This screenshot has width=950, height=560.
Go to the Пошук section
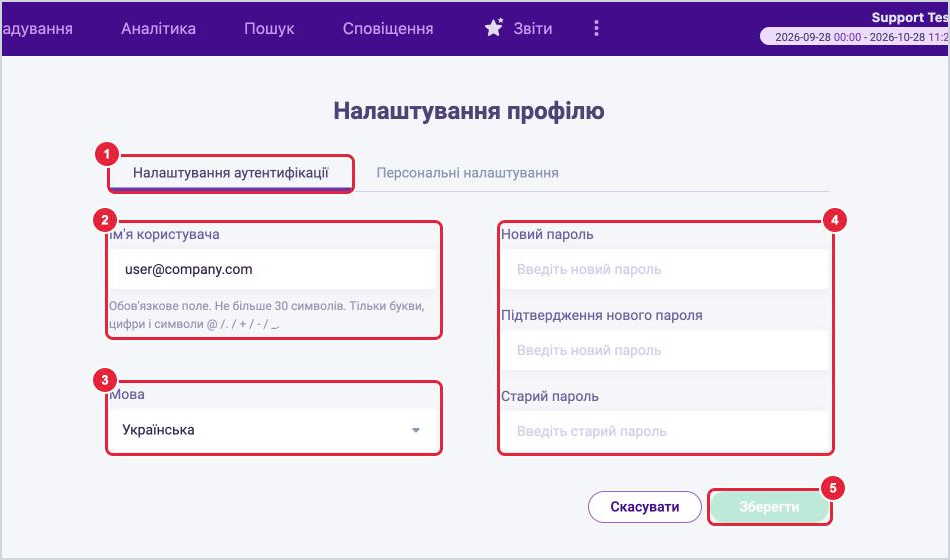point(269,28)
